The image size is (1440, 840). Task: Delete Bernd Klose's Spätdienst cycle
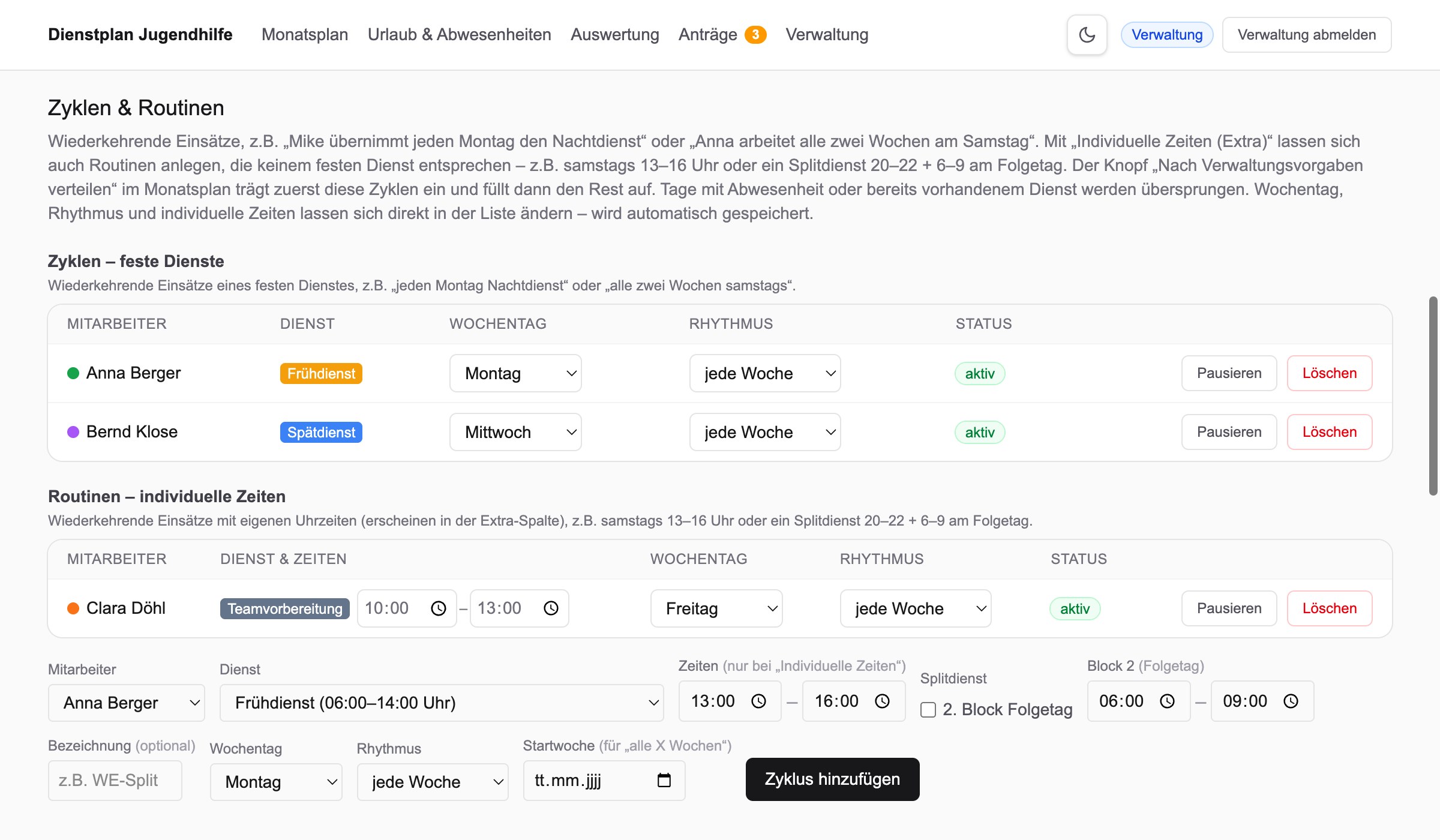(1330, 432)
